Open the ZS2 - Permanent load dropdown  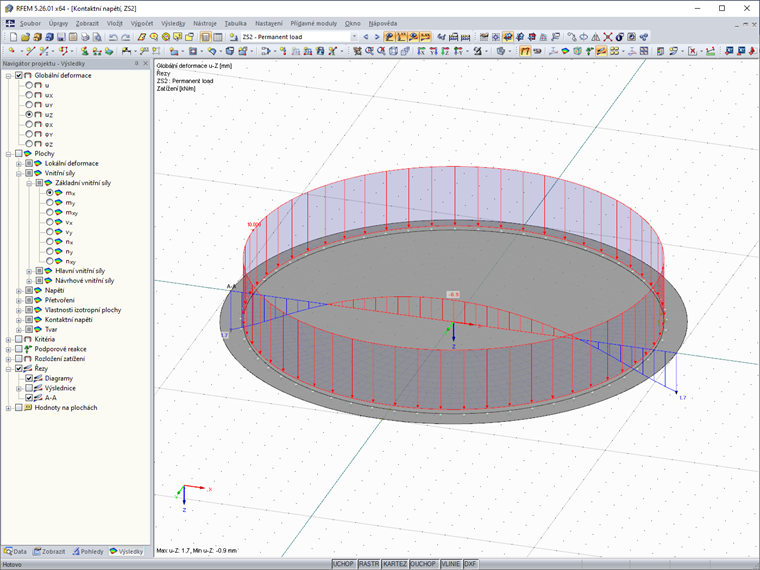[353, 37]
